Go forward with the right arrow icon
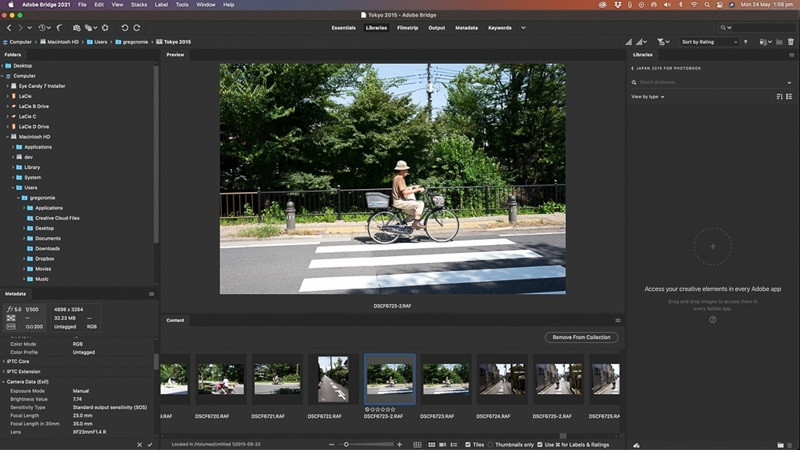Image resolution: width=800 pixels, height=450 pixels. [x=20, y=28]
